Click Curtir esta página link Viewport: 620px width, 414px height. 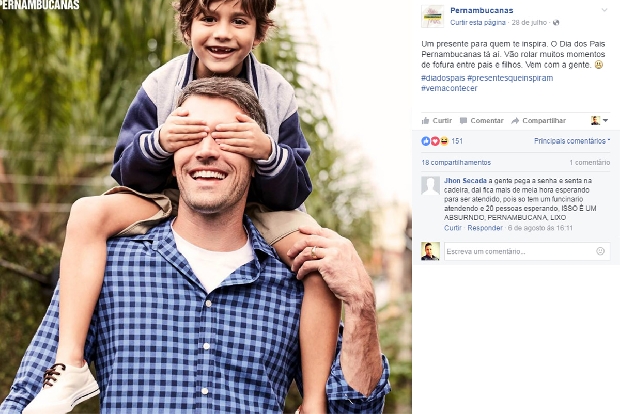(x=478, y=23)
